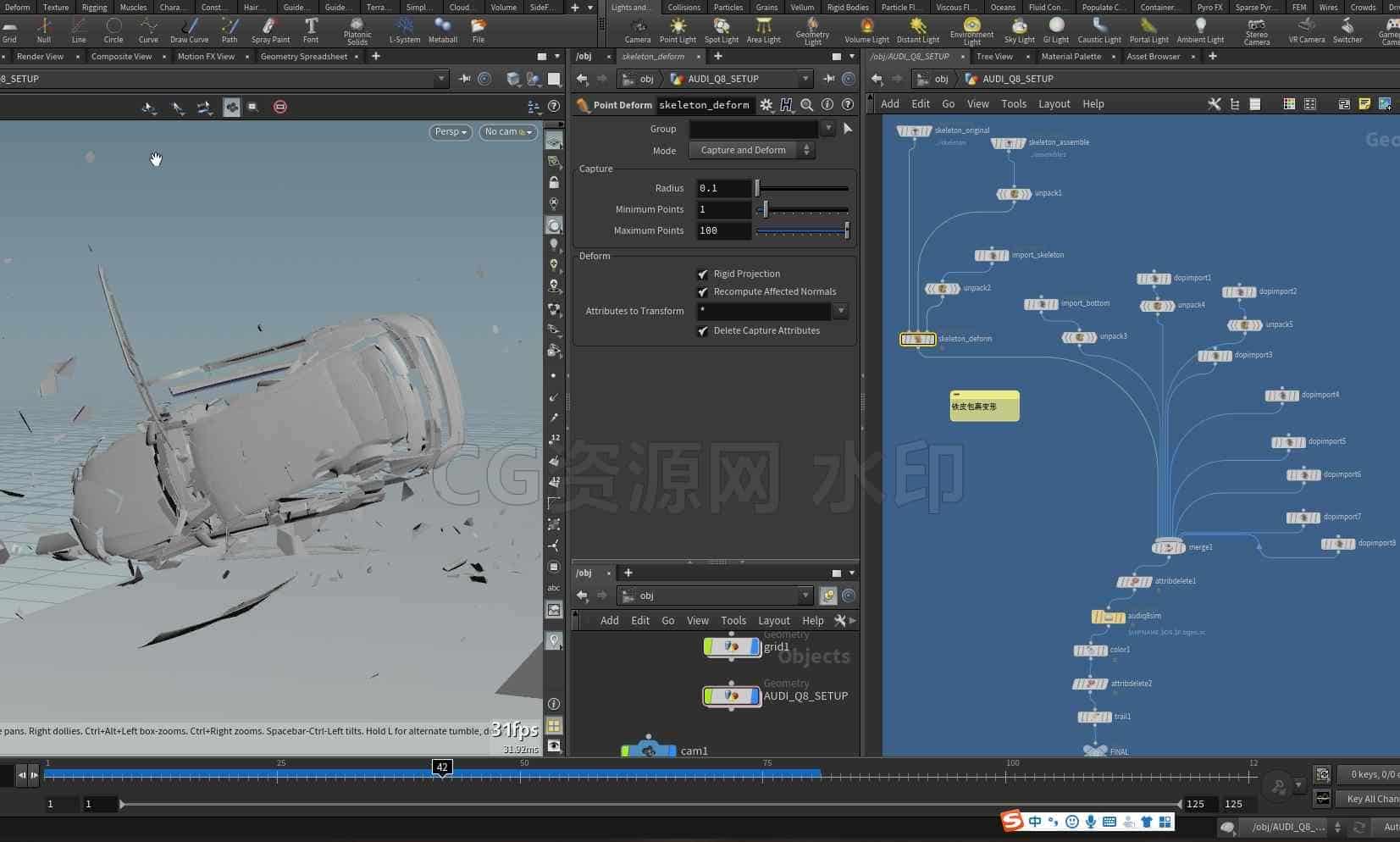
Task: Open the parameter gear menu for skeleton_deform
Action: click(766, 105)
